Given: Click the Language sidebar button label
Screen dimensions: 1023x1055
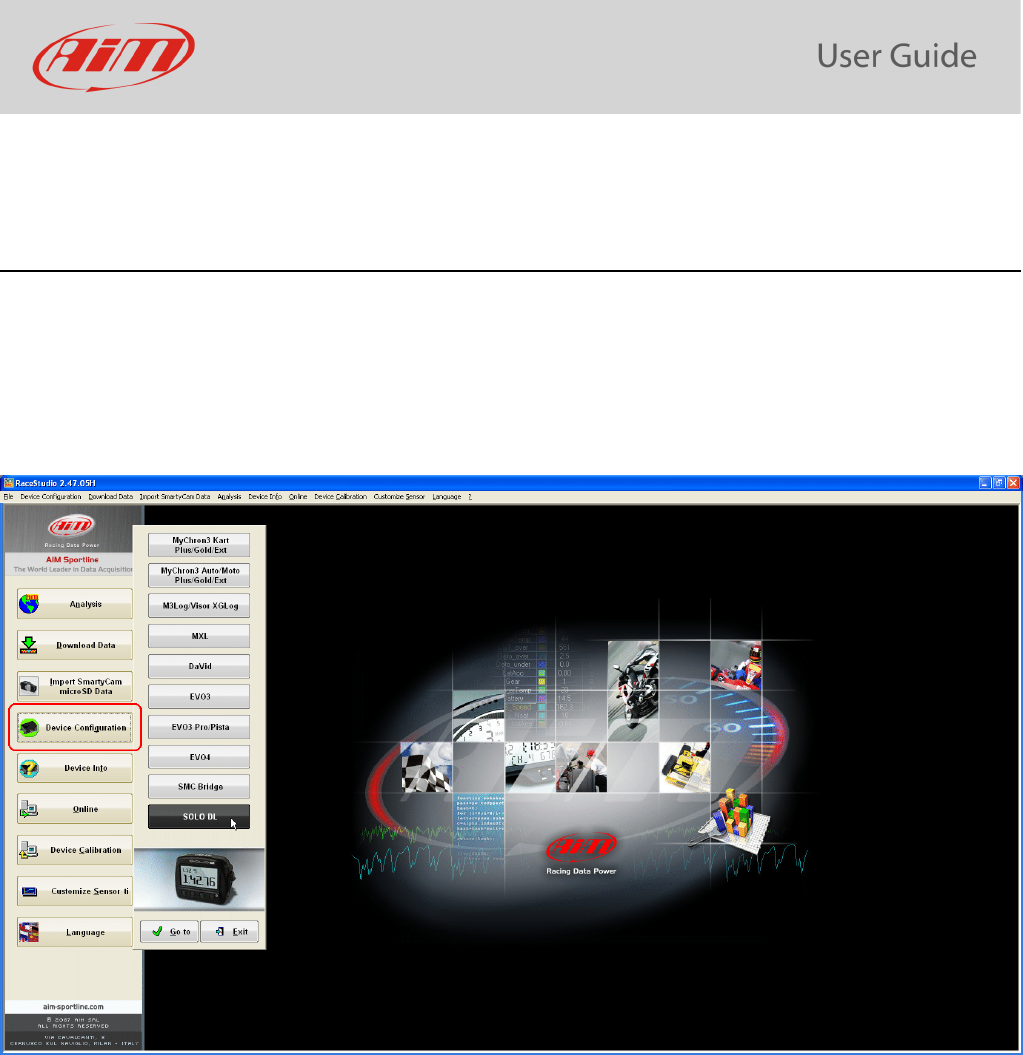Looking at the screenshot, I should click(x=85, y=933).
